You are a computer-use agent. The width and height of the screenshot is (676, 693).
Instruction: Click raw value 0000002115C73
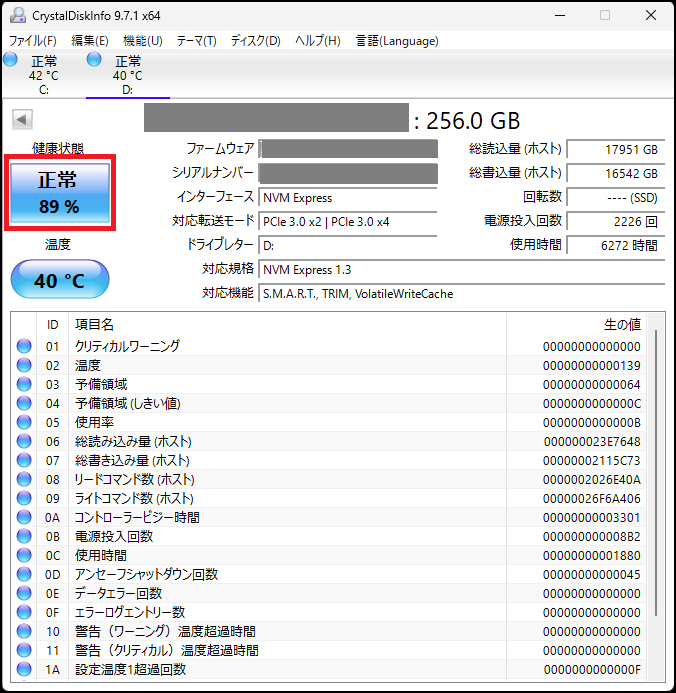click(x=592, y=461)
